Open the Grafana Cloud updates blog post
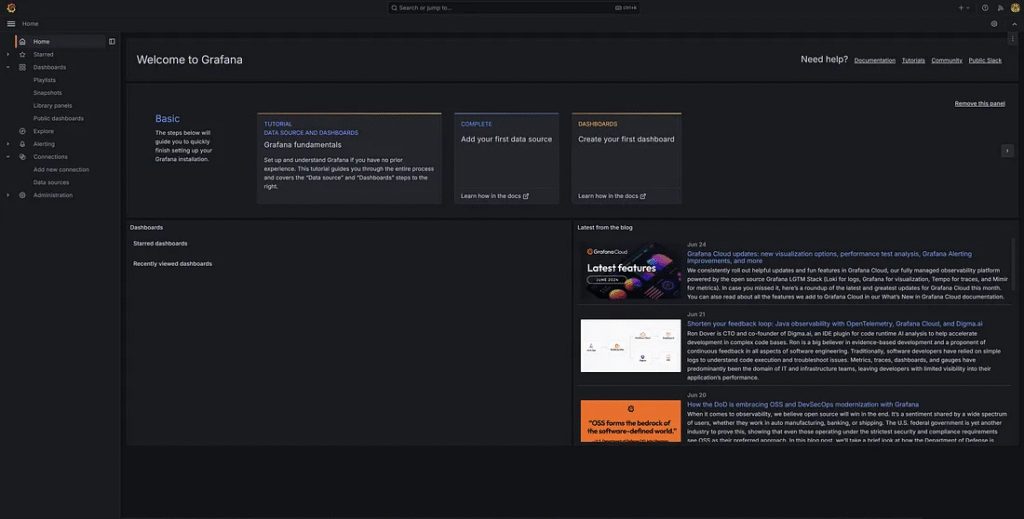The width and height of the screenshot is (1024, 519). (x=829, y=257)
